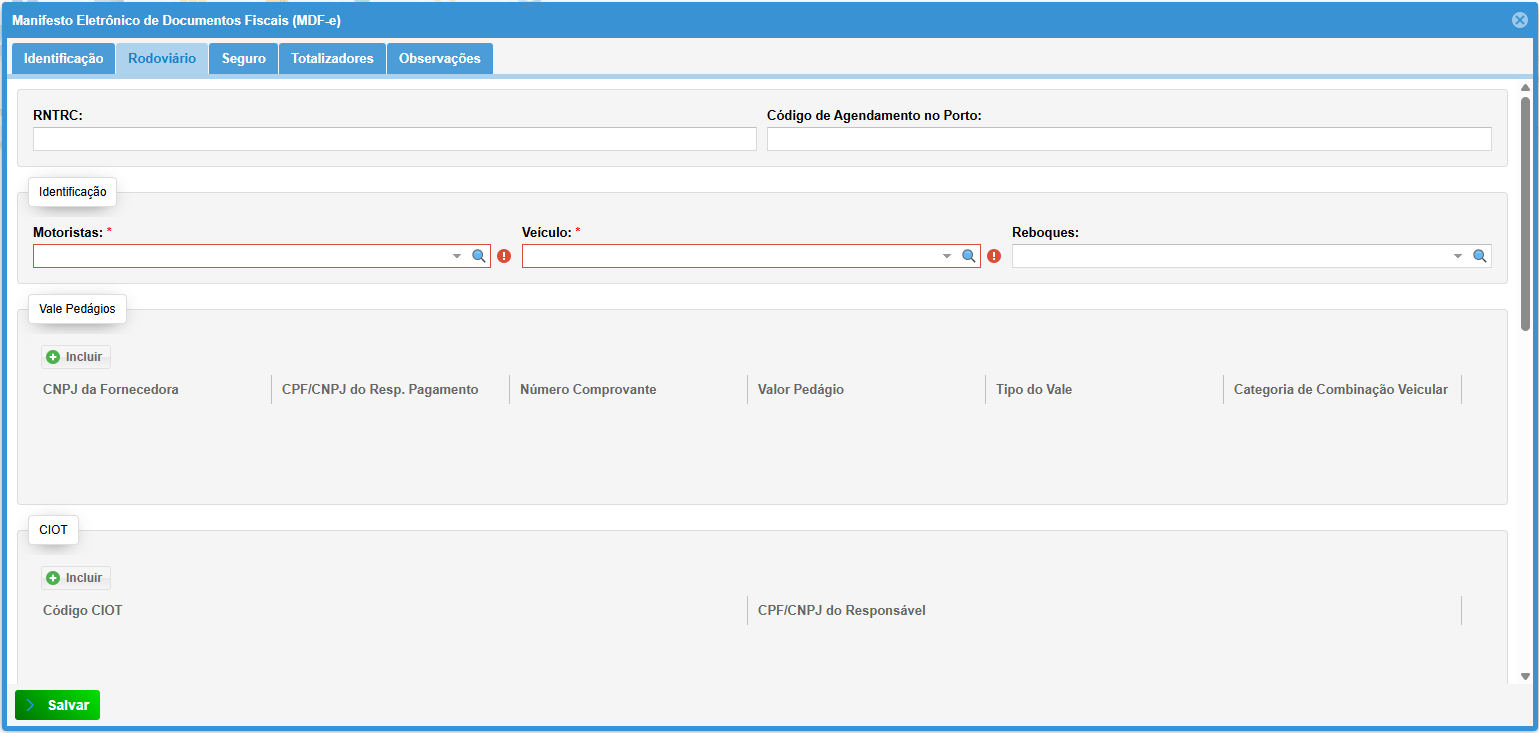Go to the Totalizadores tab
1539x733 pixels.
tap(332, 59)
